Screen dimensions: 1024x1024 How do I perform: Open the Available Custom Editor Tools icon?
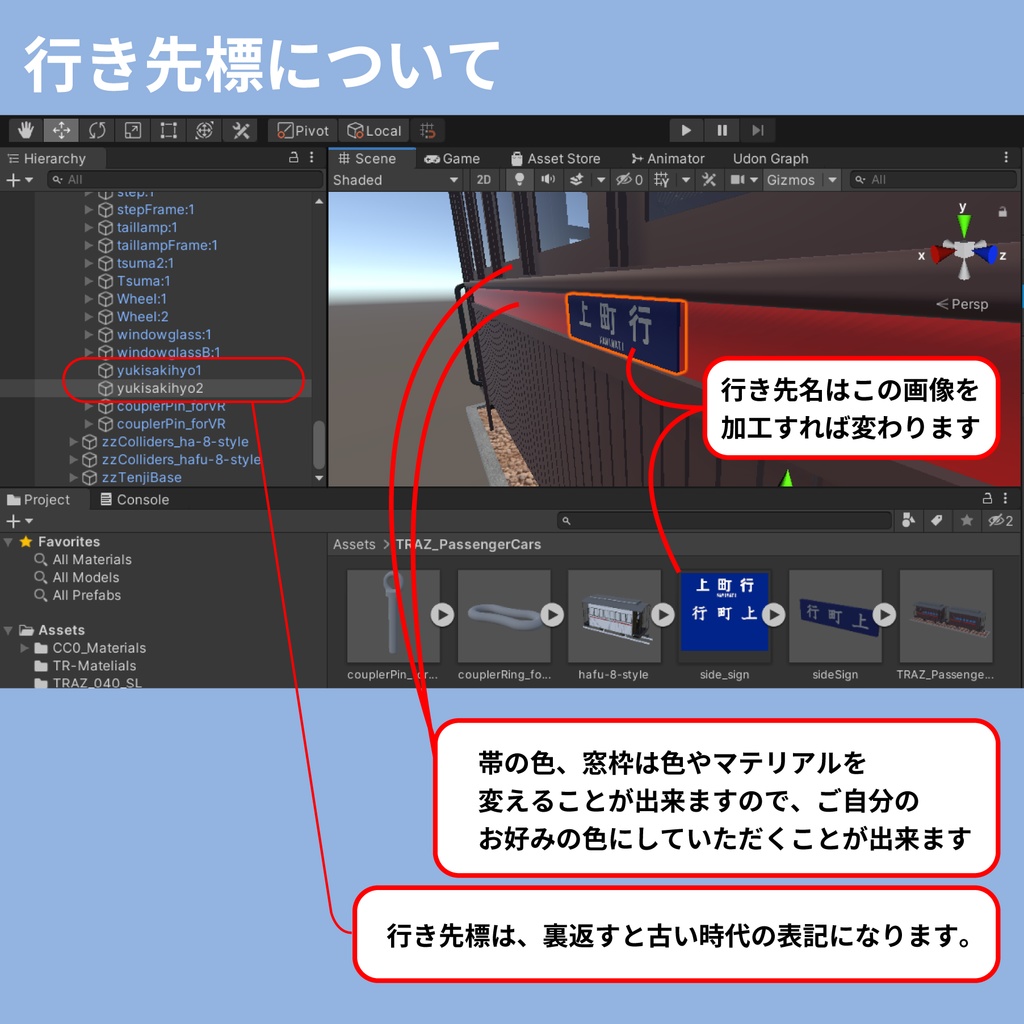(240, 130)
